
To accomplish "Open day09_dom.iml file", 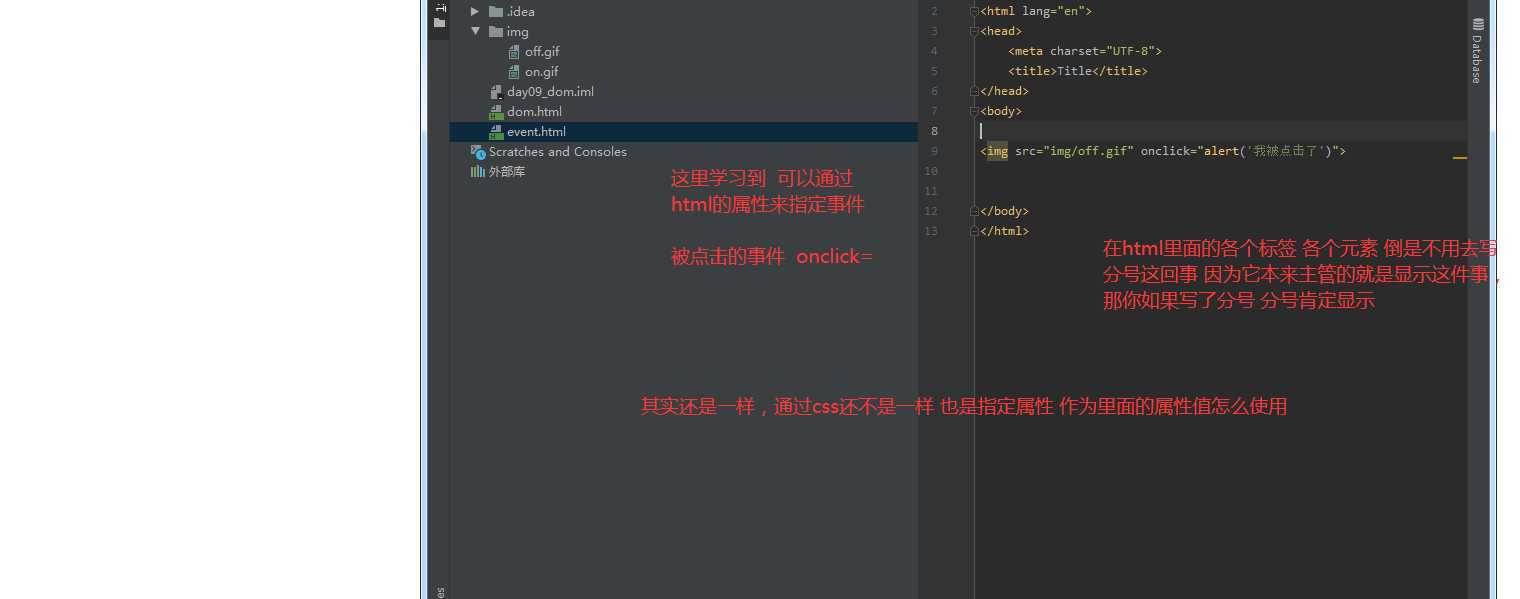I will click(541, 91).
